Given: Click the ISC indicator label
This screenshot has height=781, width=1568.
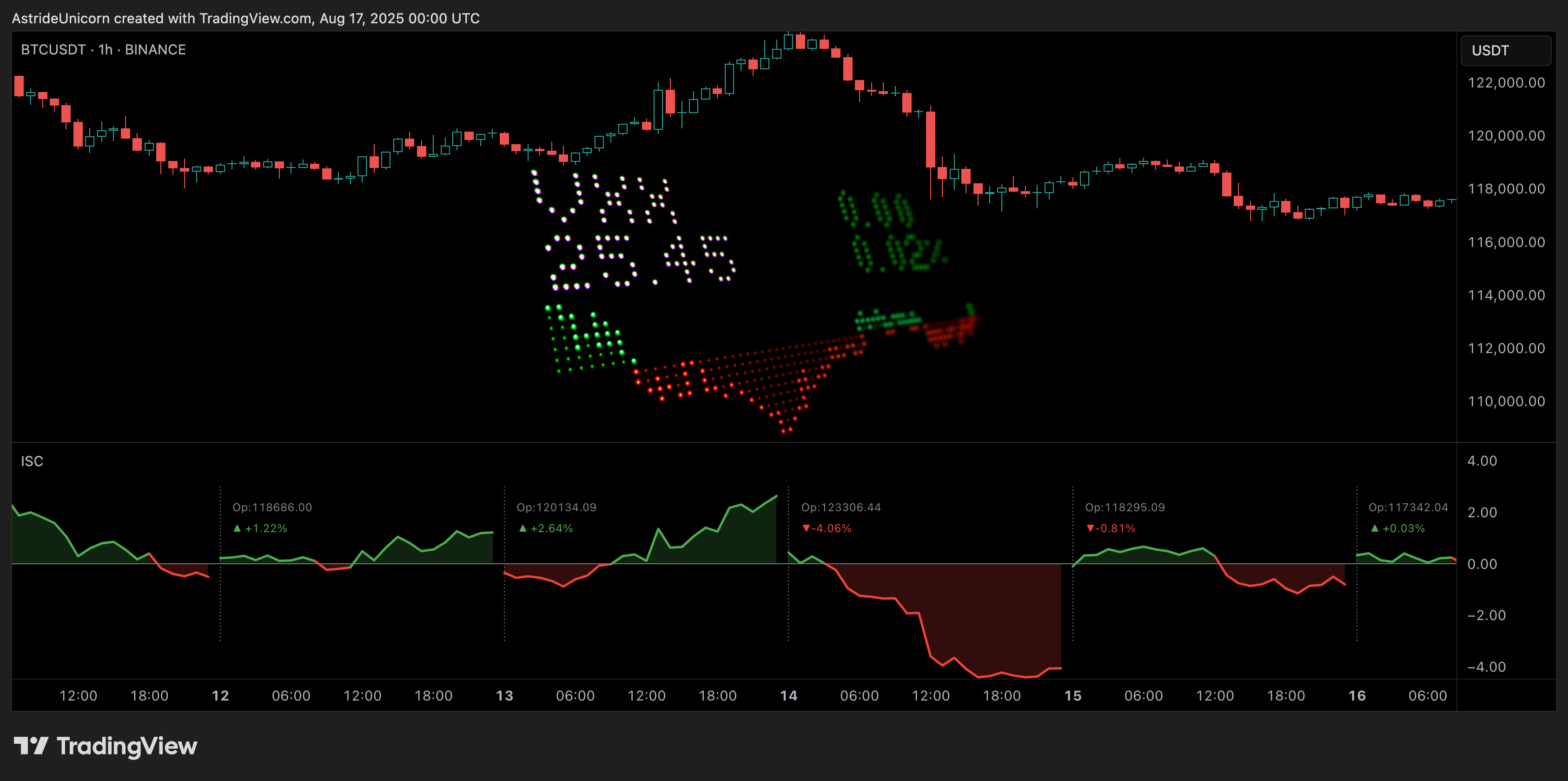Looking at the screenshot, I should (x=32, y=461).
